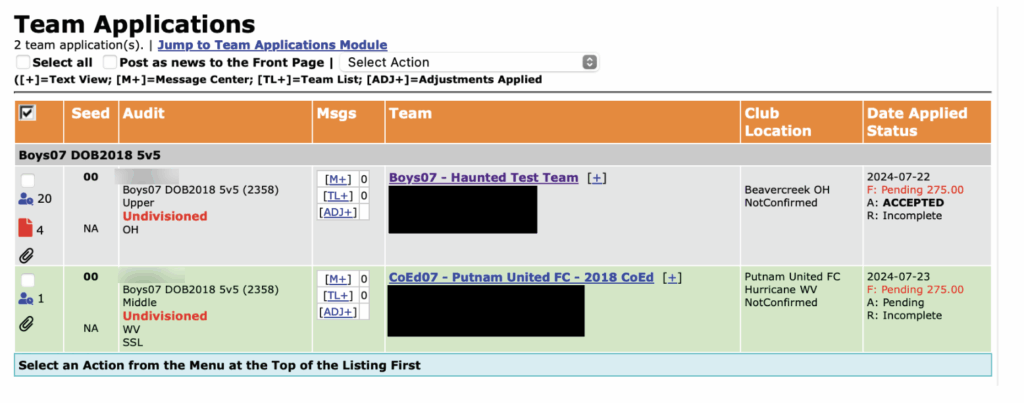
Task: Enable Post as news to Front Page
Action: tap(110, 62)
